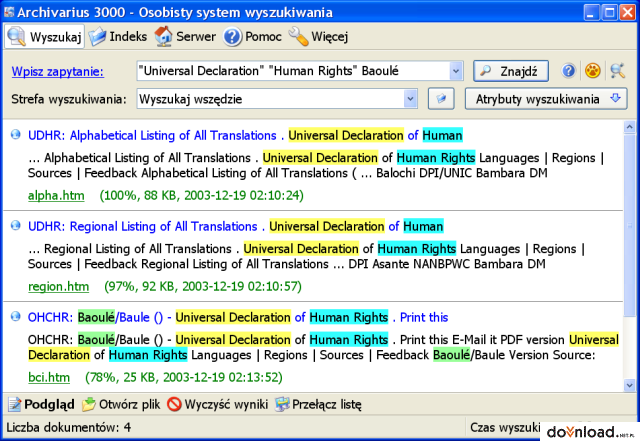Click the search zone folder icon button
Viewport: 640px width, 441px height.
point(441,99)
